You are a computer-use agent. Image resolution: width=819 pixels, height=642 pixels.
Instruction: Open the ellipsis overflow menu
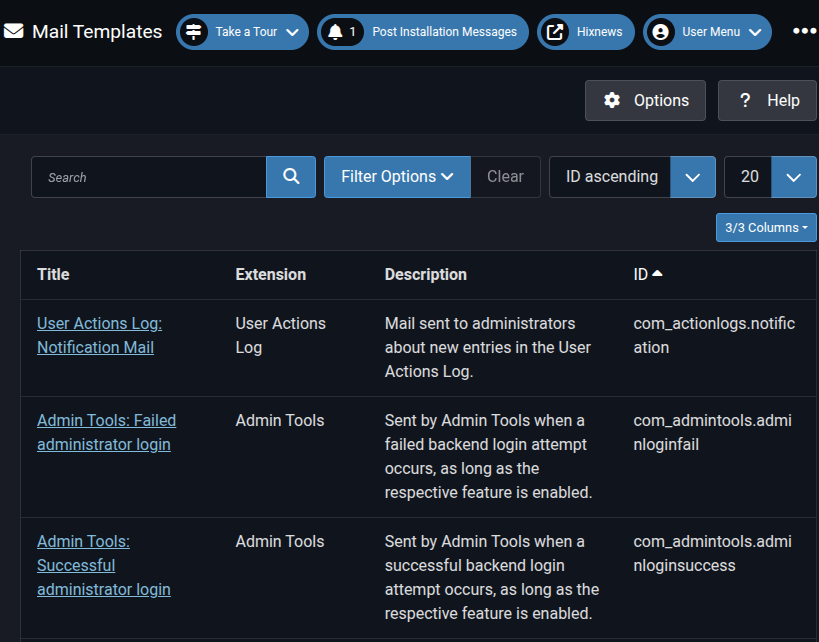pos(804,31)
